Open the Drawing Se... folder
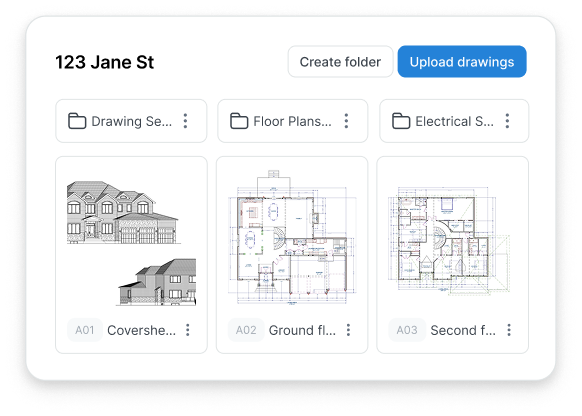The width and height of the screenshot is (582, 416). point(131,121)
